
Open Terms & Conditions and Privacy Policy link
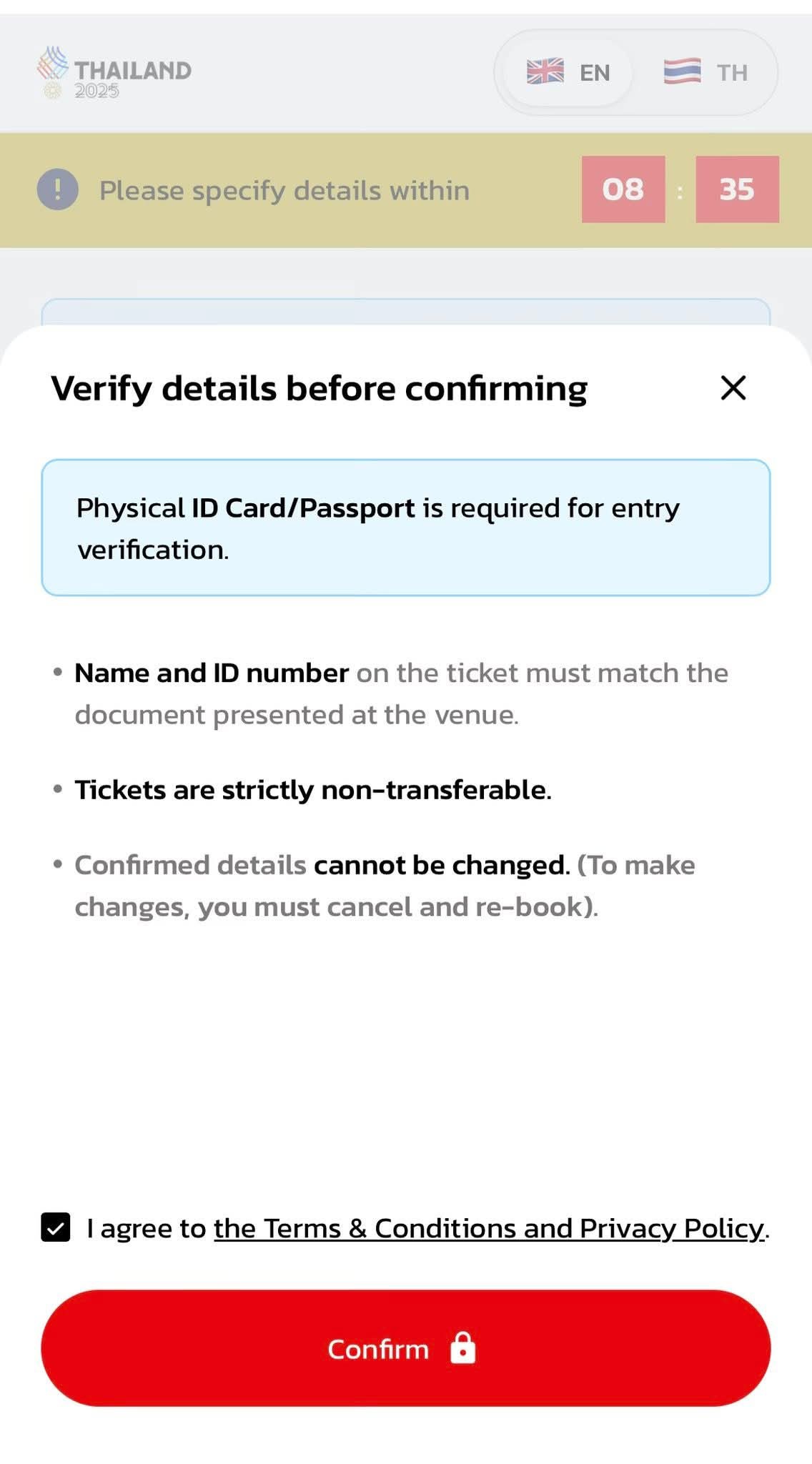coord(489,1228)
